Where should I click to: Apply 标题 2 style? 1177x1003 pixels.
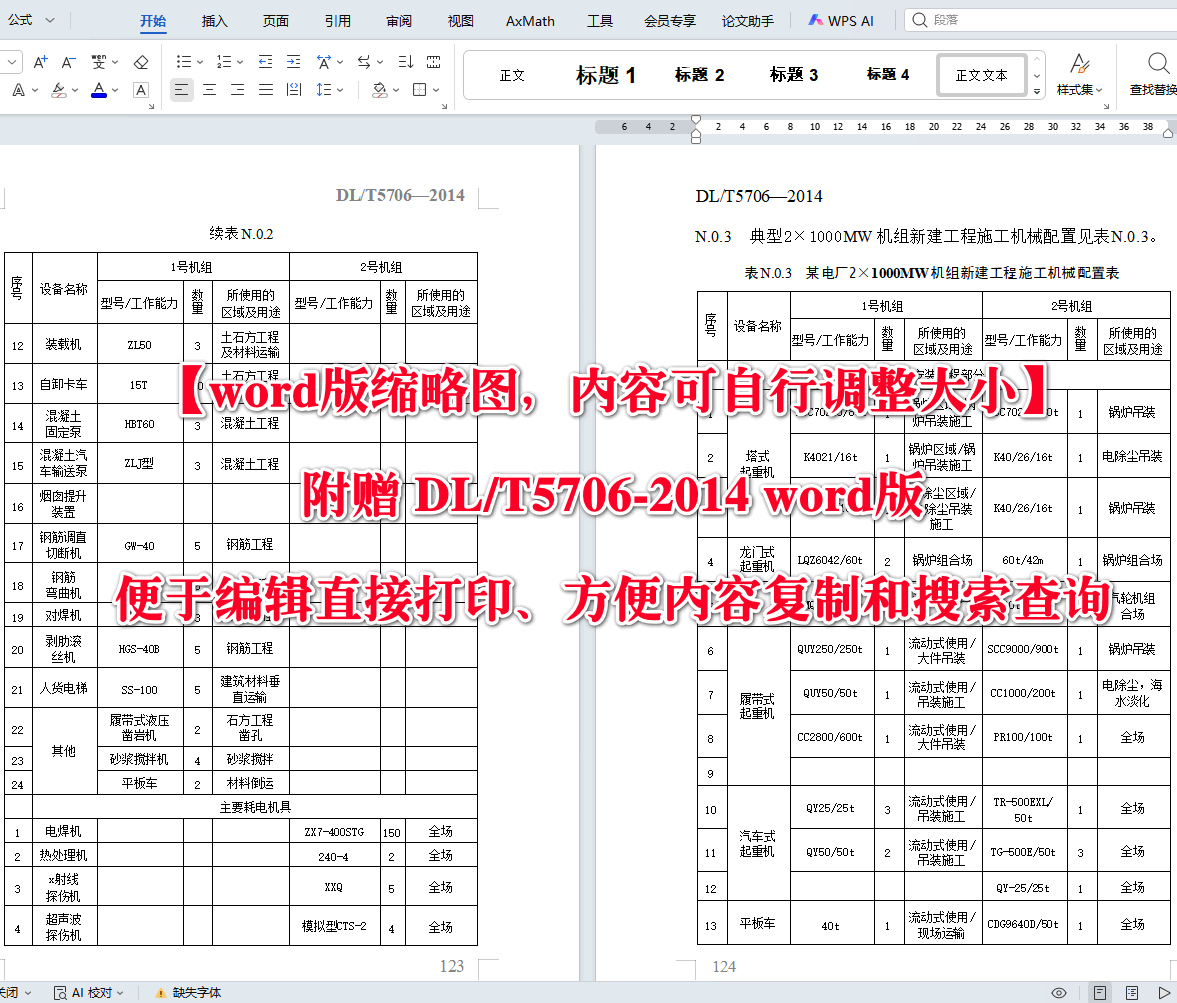click(x=700, y=75)
